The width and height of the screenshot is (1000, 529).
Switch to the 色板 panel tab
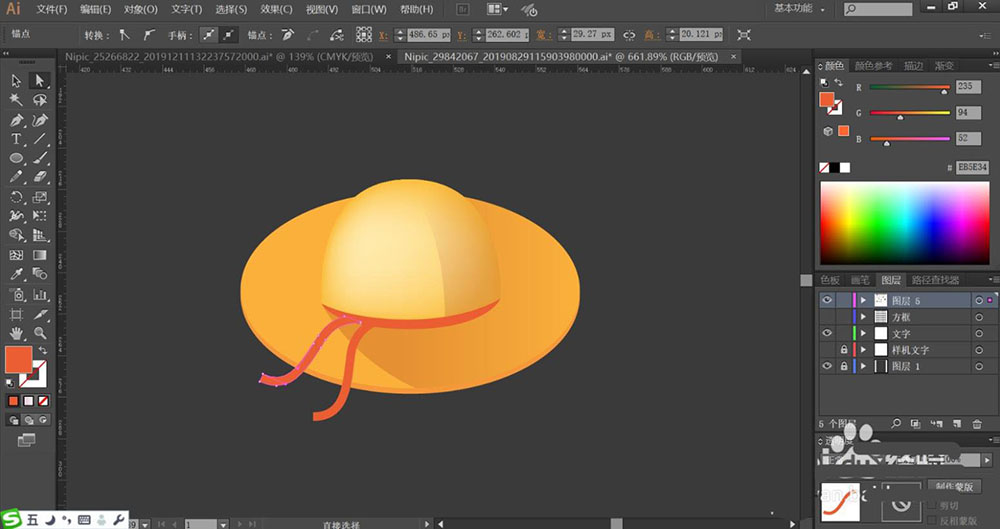[830, 280]
